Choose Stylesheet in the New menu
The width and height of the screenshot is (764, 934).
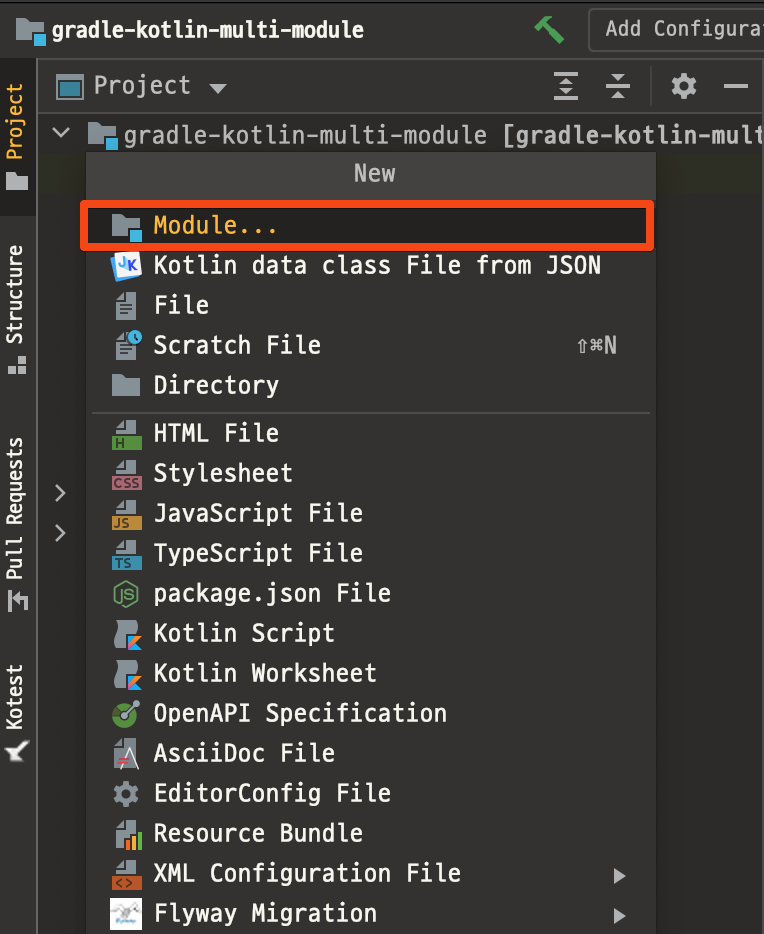[x=371, y=473]
